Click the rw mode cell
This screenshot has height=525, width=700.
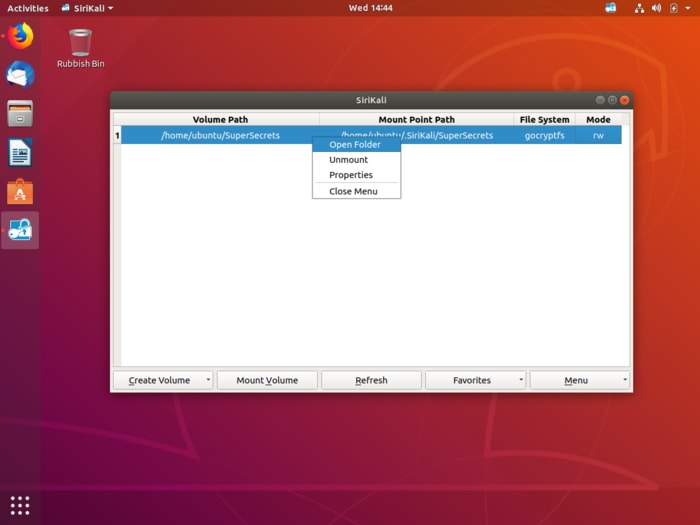598,135
